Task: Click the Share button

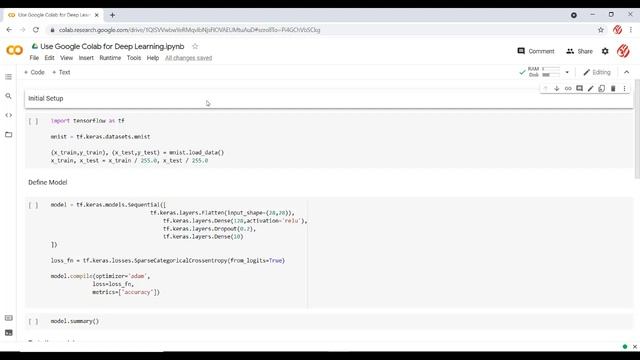Action: [579, 51]
